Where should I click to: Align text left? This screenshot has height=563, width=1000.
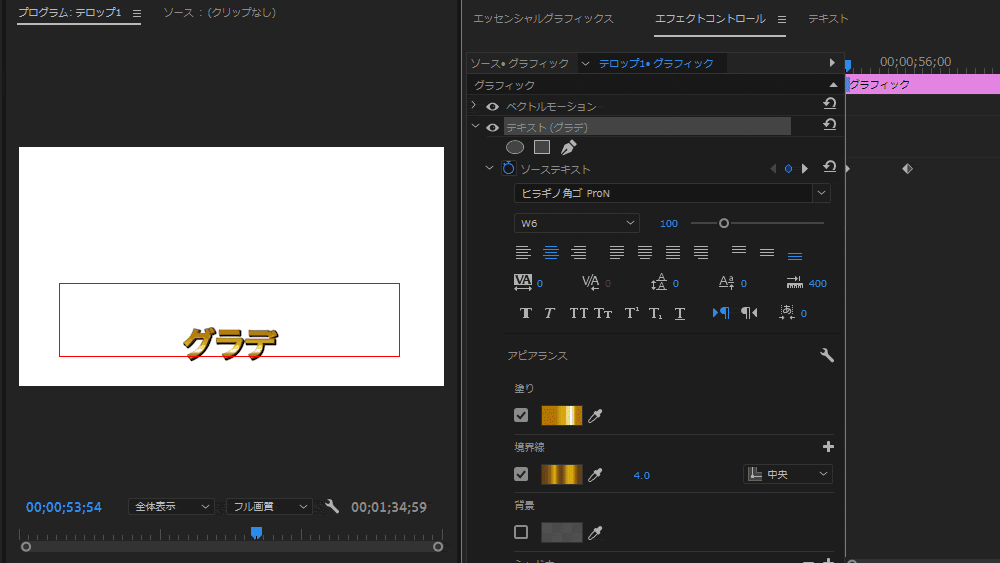(x=523, y=253)
